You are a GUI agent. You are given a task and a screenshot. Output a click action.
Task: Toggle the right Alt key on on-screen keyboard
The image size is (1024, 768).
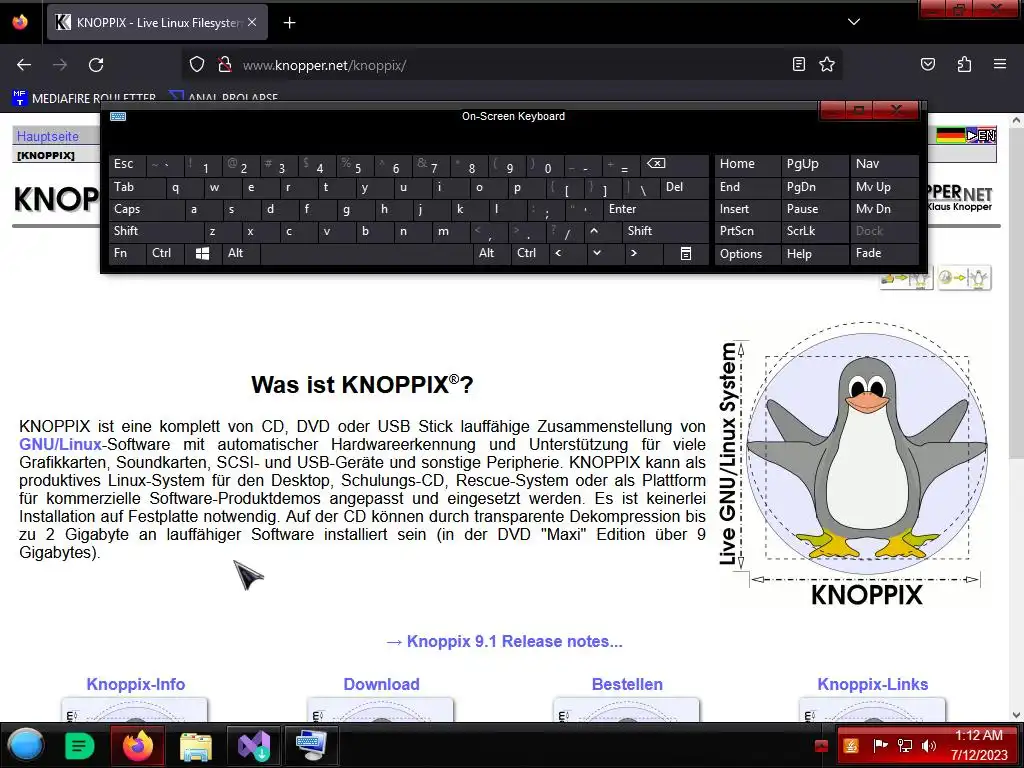click(492, 253)
